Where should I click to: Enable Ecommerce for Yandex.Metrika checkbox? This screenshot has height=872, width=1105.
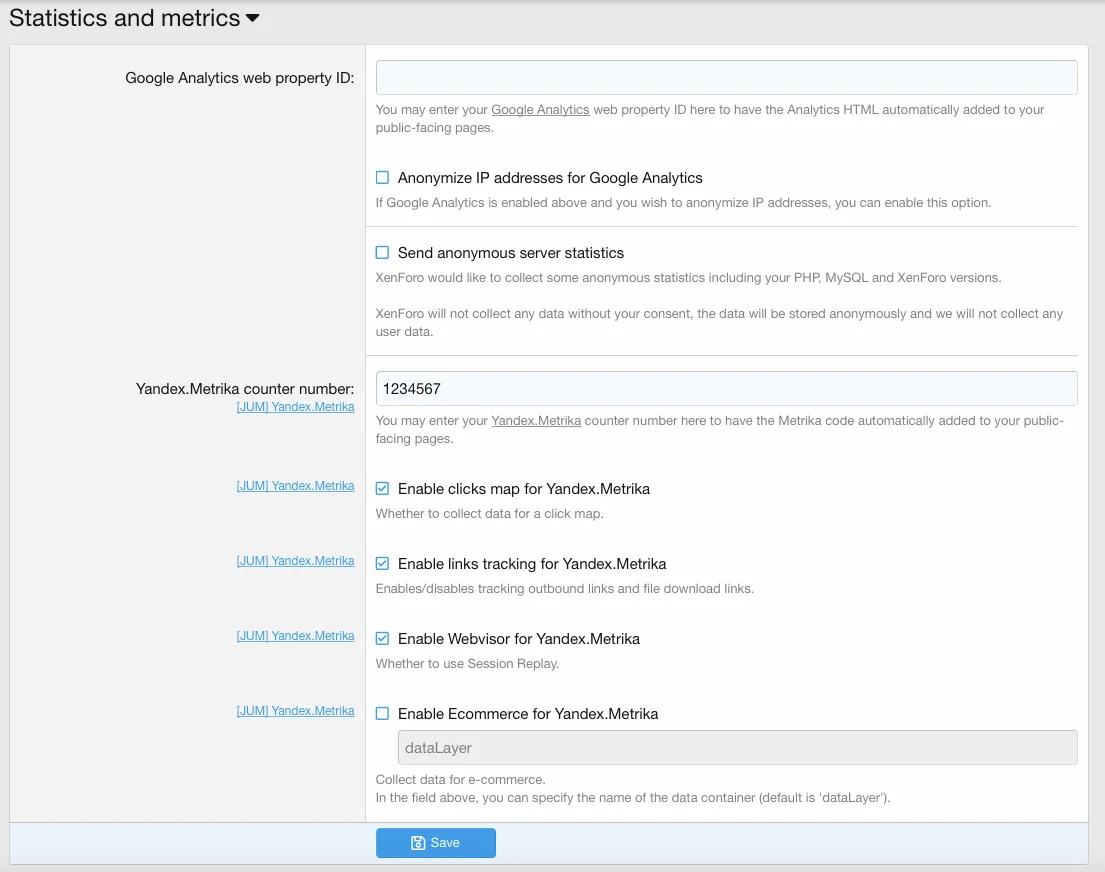(382, 714)
